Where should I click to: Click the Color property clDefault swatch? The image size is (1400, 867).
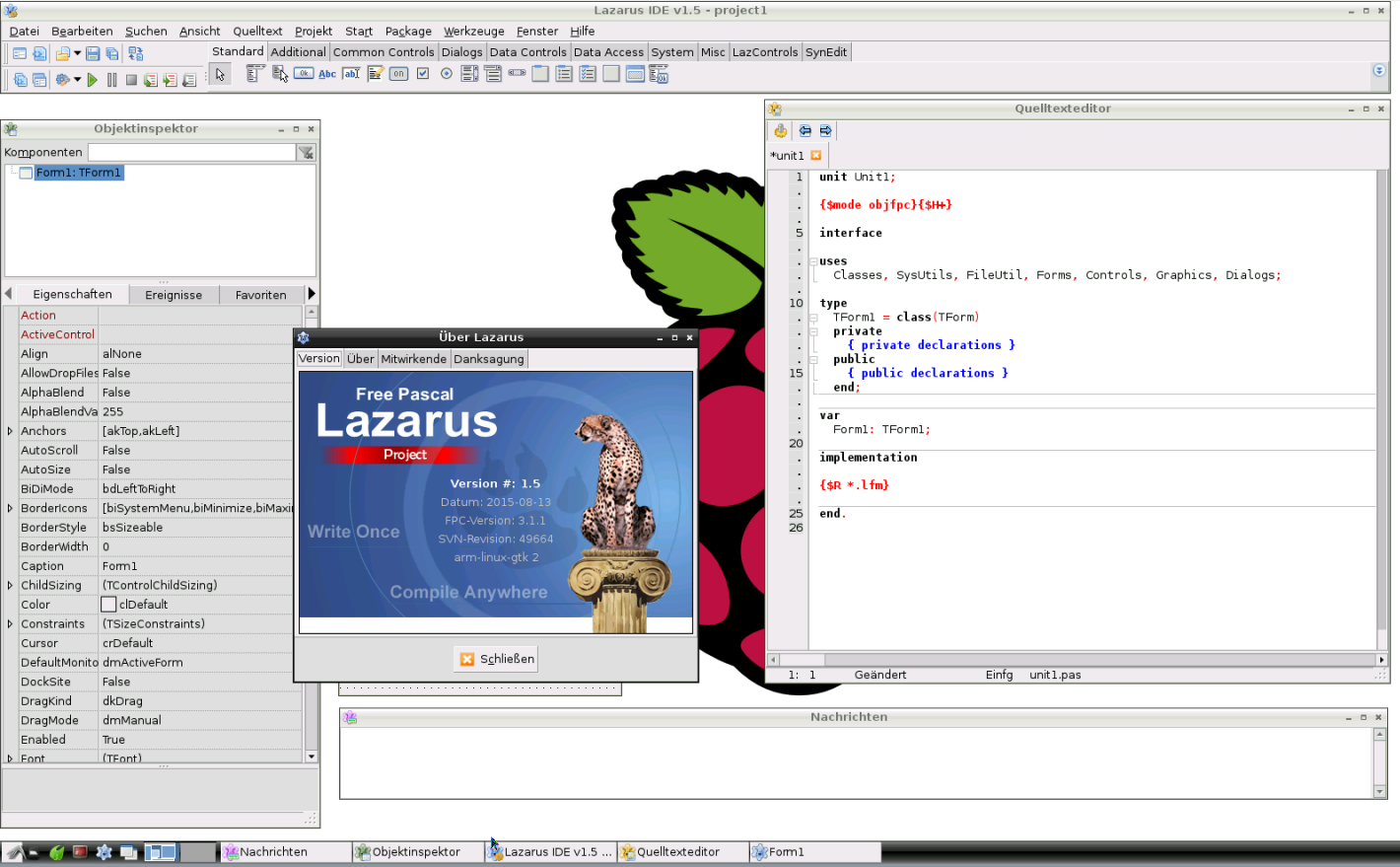109,605
